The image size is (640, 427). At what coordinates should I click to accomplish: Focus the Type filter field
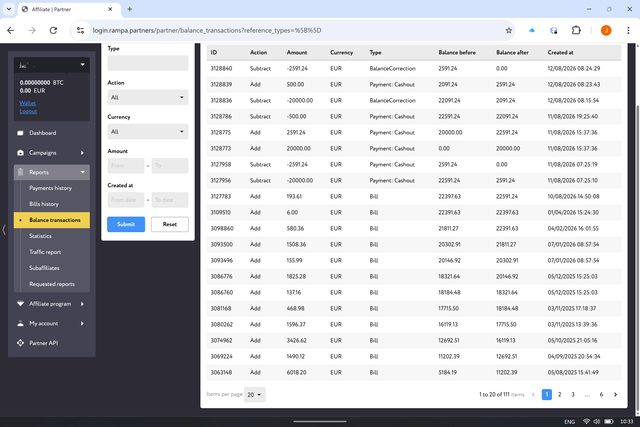pyautogui.click(x=148, y=63)
